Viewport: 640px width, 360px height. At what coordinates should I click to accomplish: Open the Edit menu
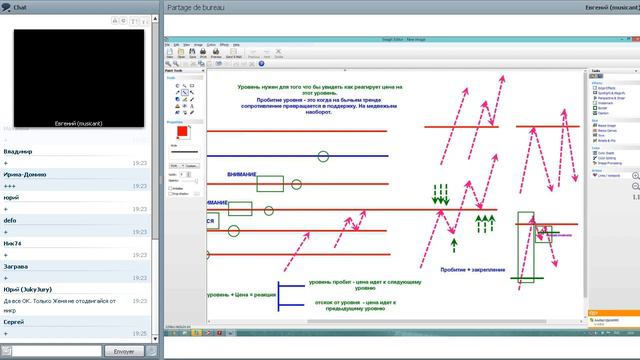[x=176, y=45]
